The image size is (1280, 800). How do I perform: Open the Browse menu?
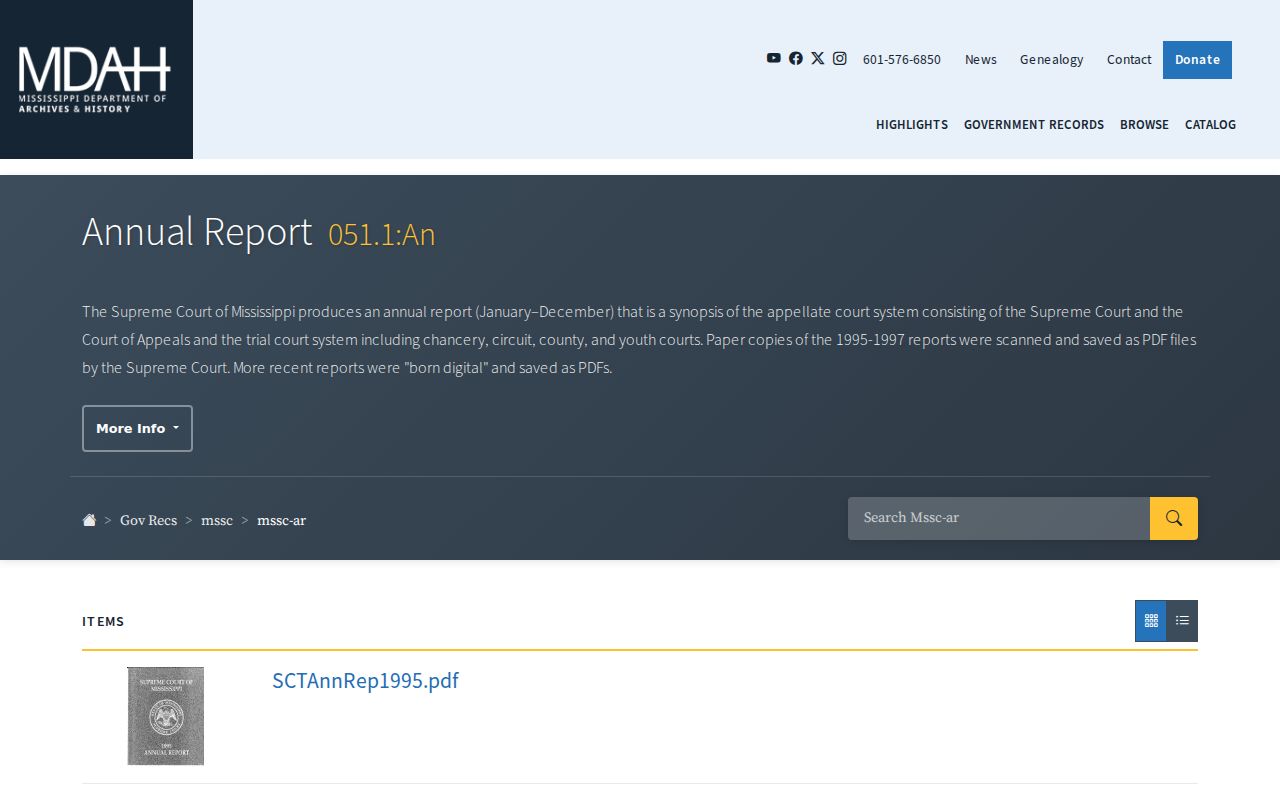(x=1144, y=124)
